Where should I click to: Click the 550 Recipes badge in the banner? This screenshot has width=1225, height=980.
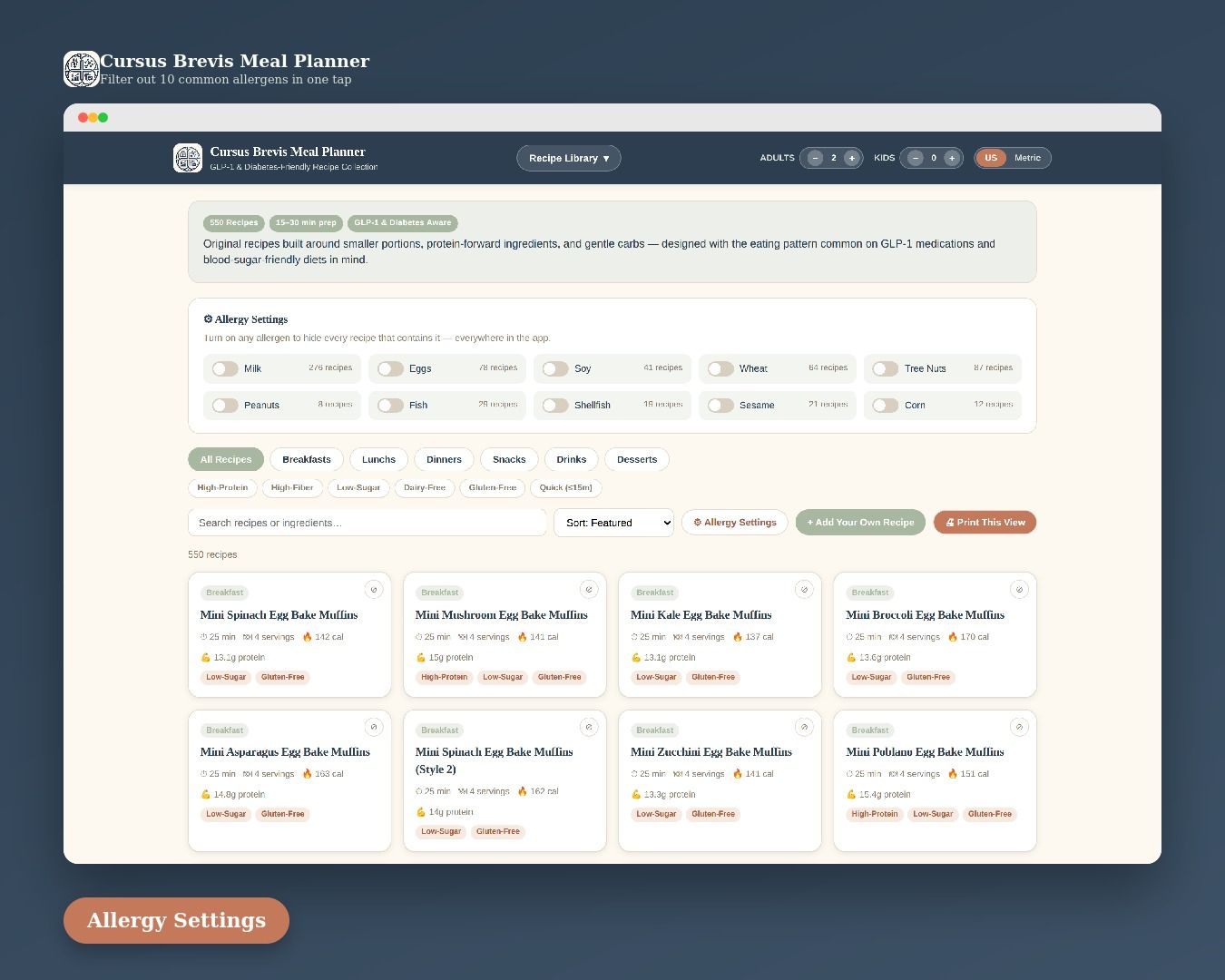click(234, 223)
